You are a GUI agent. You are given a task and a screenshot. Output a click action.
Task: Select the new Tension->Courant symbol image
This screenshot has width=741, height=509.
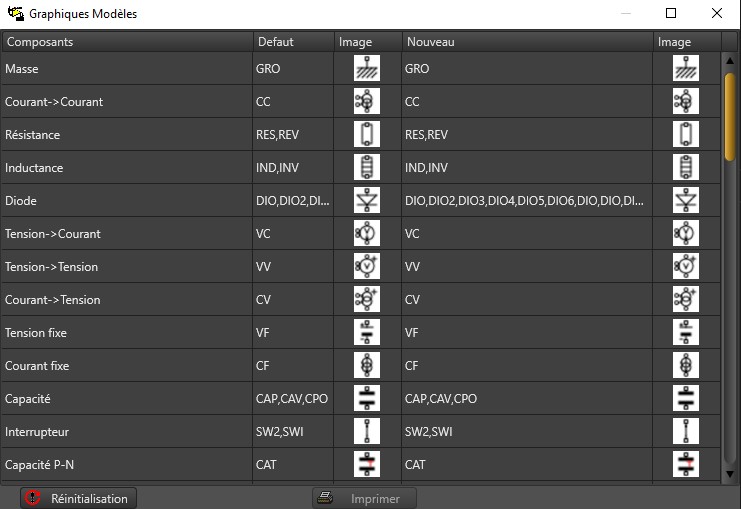point(686,234)
